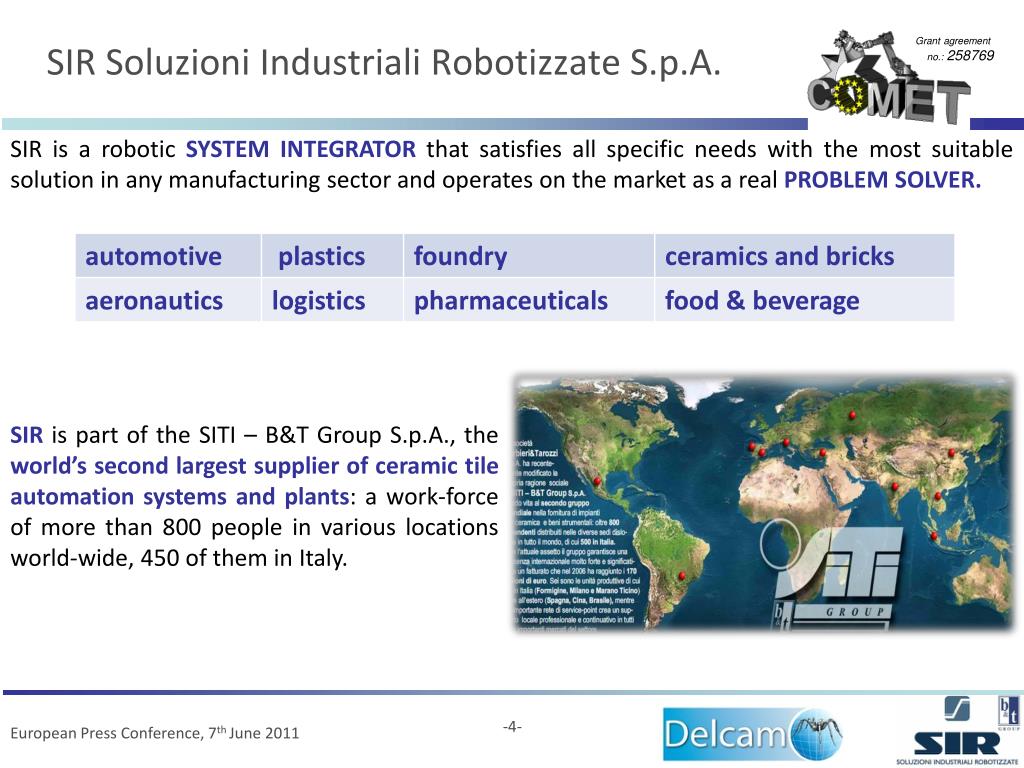Click the 'plastics' table cell

[332, 256]
